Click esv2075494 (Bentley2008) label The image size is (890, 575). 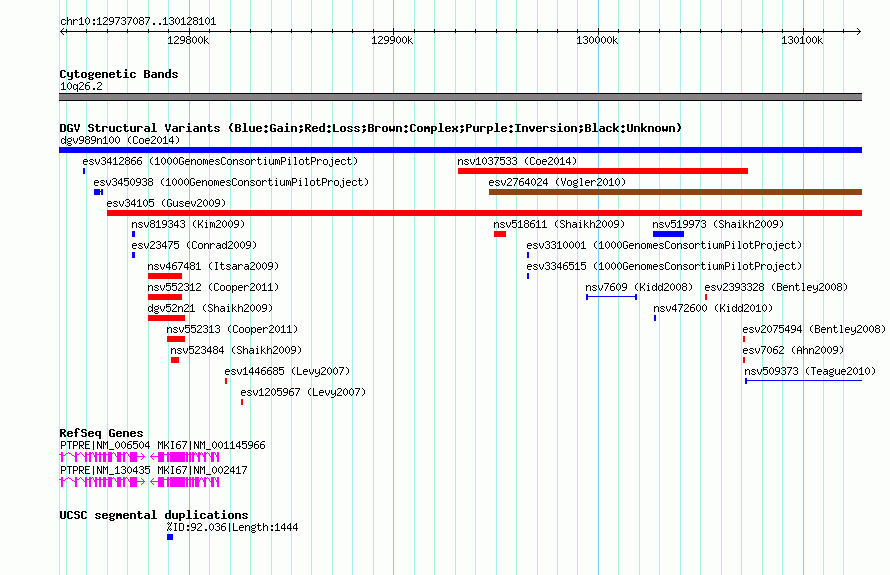coord(814,329)
